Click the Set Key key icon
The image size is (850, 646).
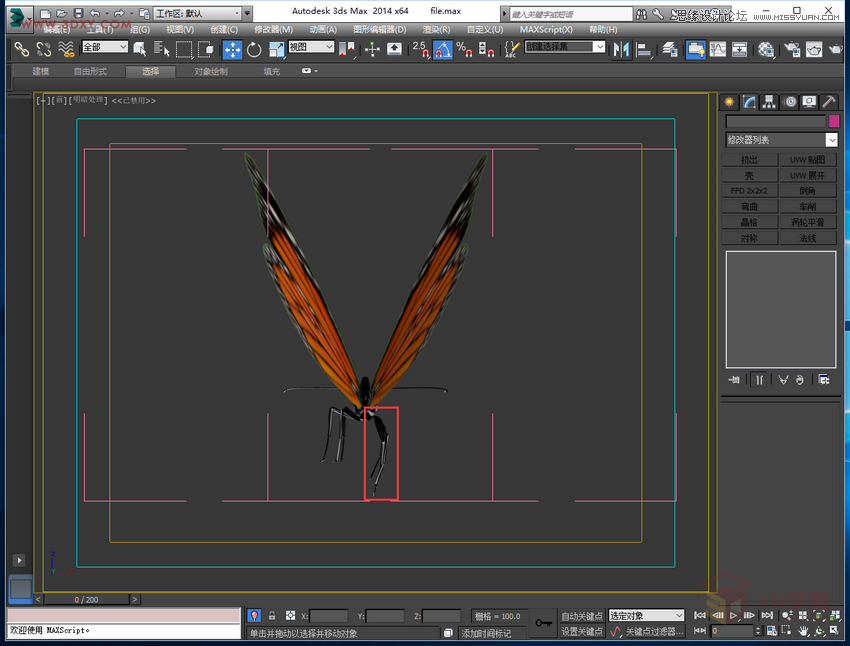[543, 623]
